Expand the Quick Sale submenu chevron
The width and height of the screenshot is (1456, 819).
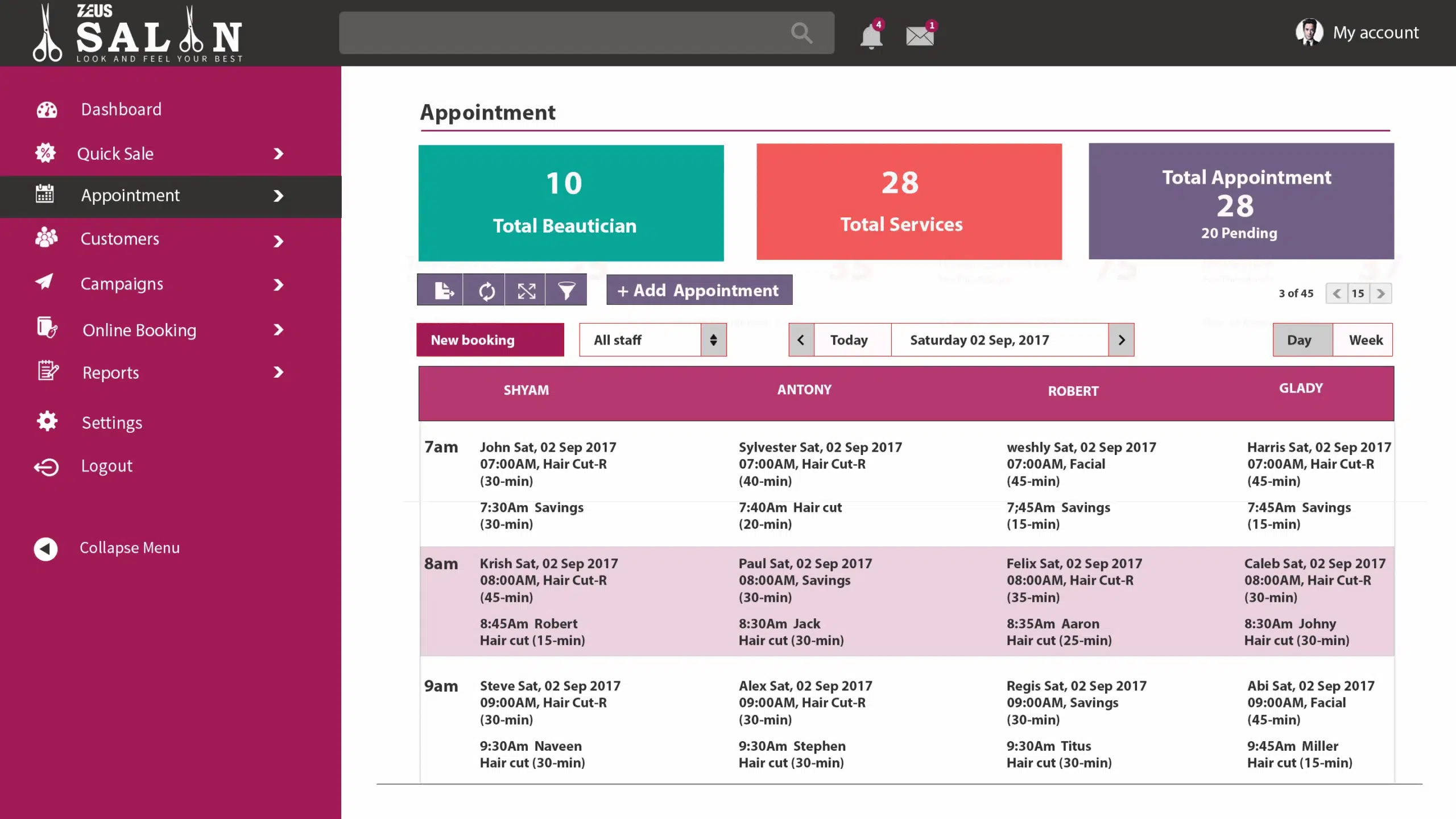coord(278,154)
